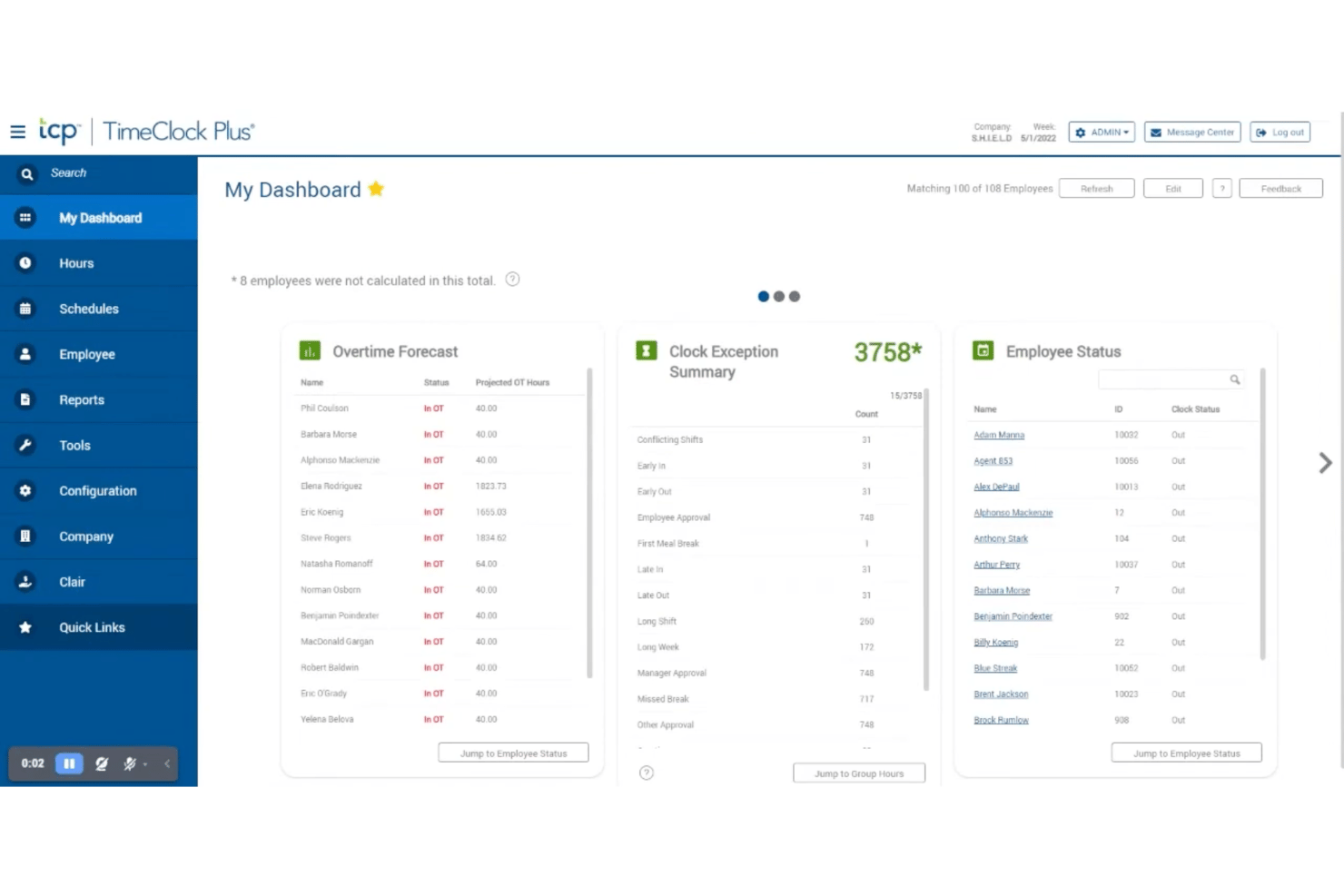Open Quick Links in the sidebar menu

click(x=99, y=627)
